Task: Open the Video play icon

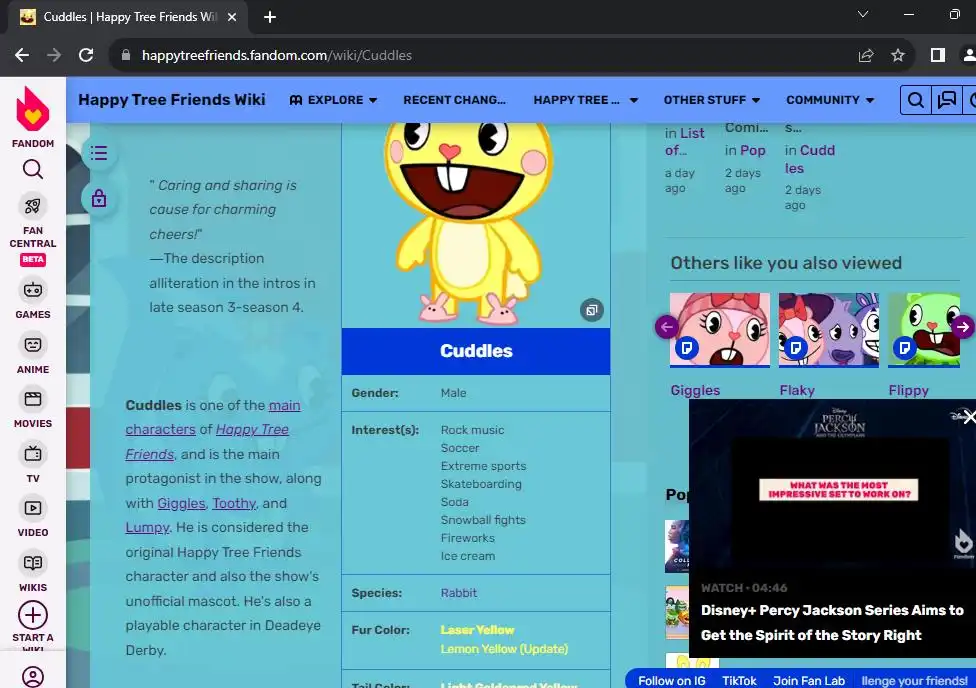Action: coord(32,508)
